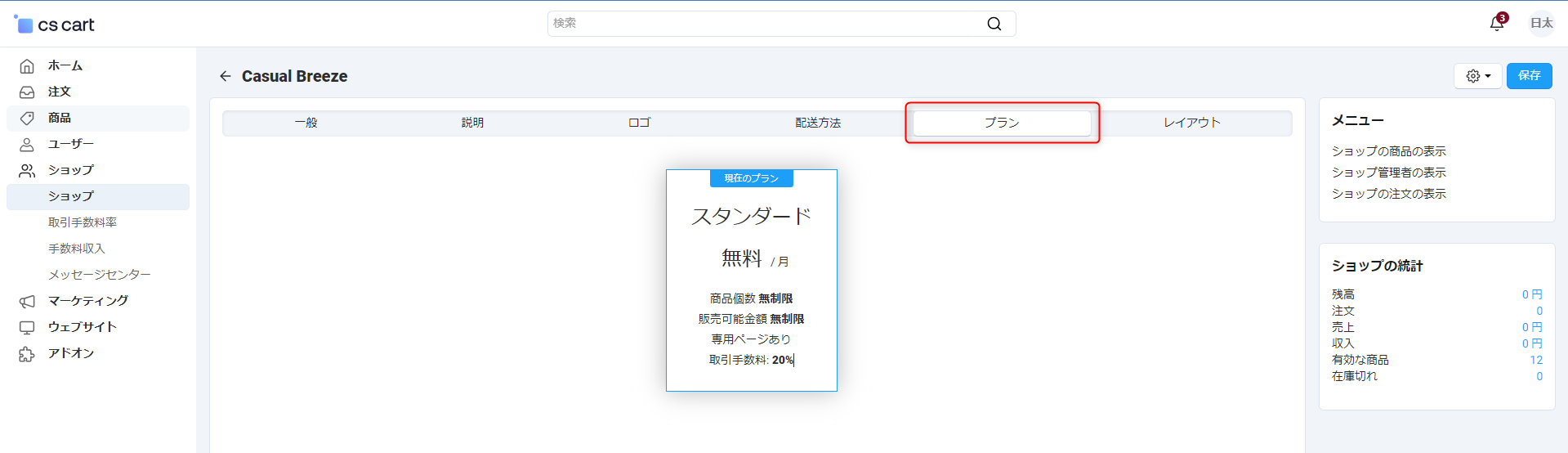
Task: Click the ホーム house icon in the sidebar
Action: 27,65
